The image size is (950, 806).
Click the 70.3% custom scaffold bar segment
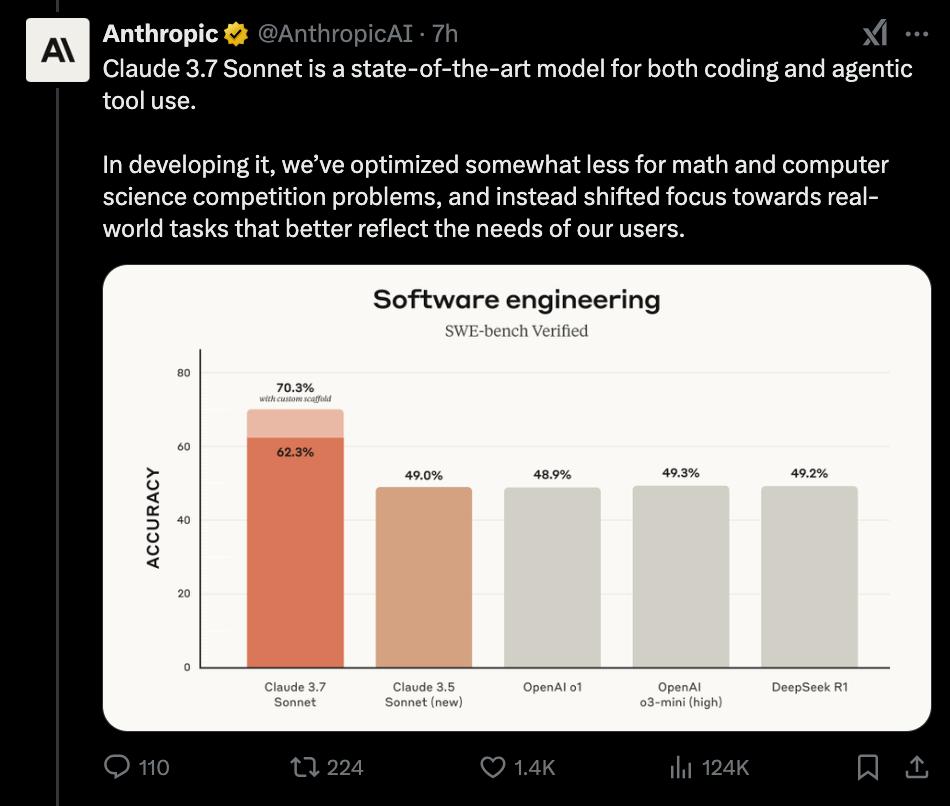point(295,423)
